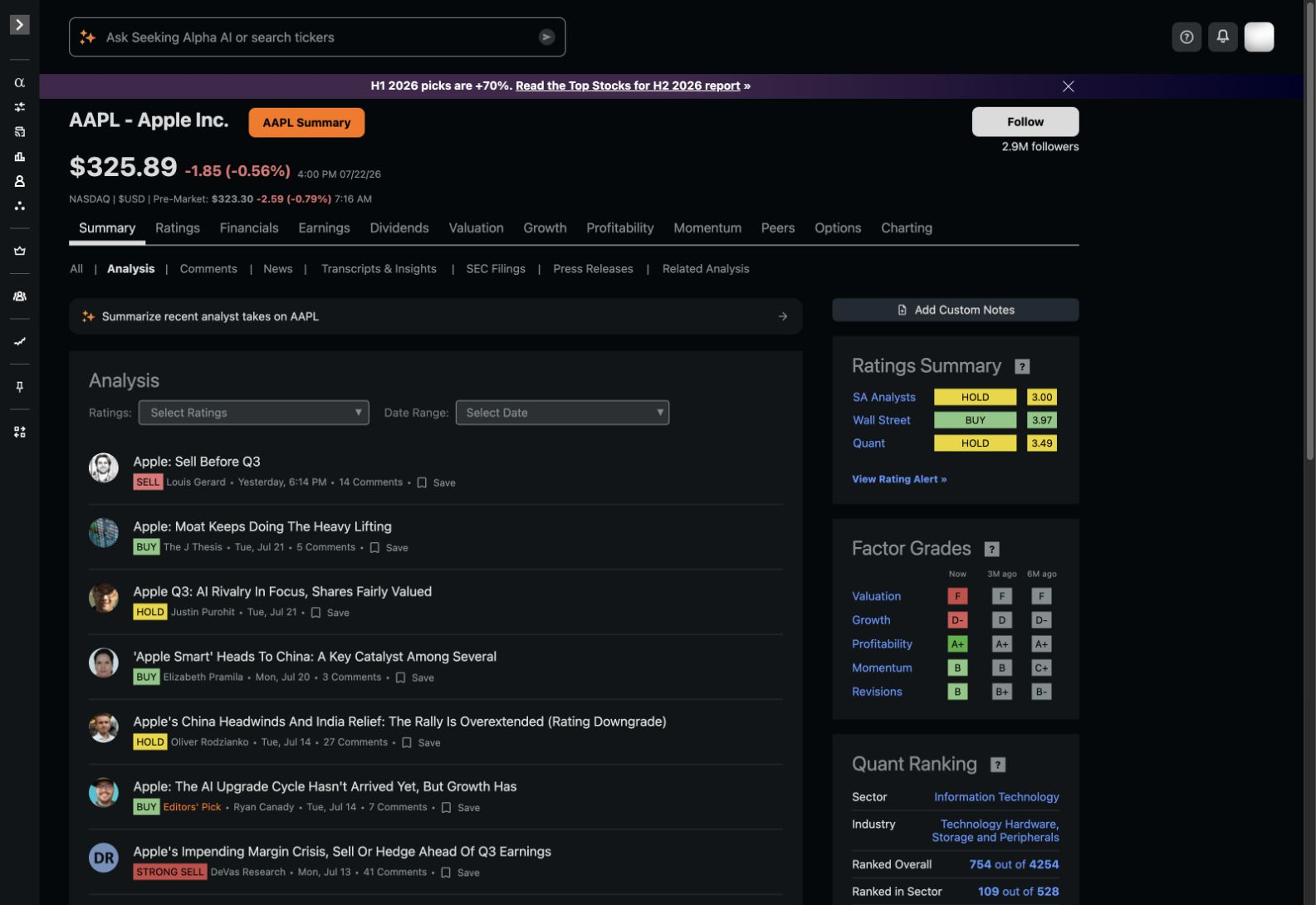Open the notifications bell icon

click(1223, 37)
